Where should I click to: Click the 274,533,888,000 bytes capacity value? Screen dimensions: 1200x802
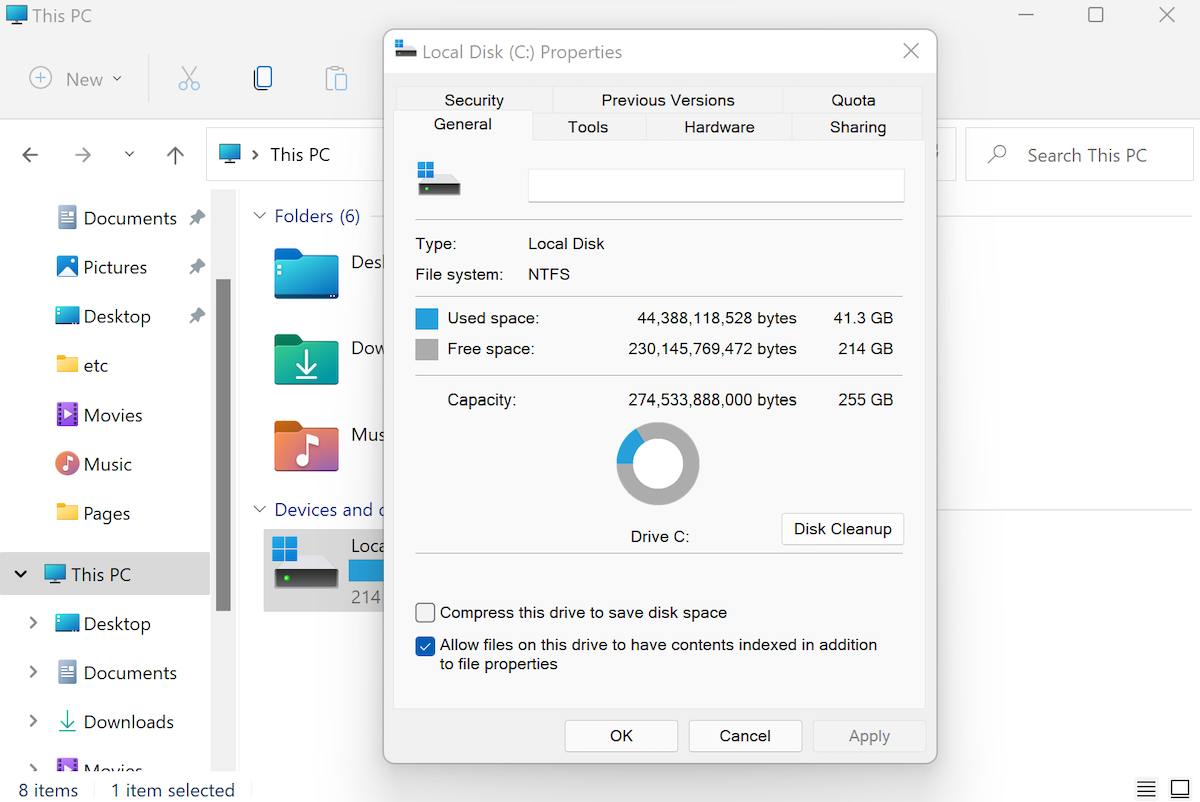tap(713, 400)
